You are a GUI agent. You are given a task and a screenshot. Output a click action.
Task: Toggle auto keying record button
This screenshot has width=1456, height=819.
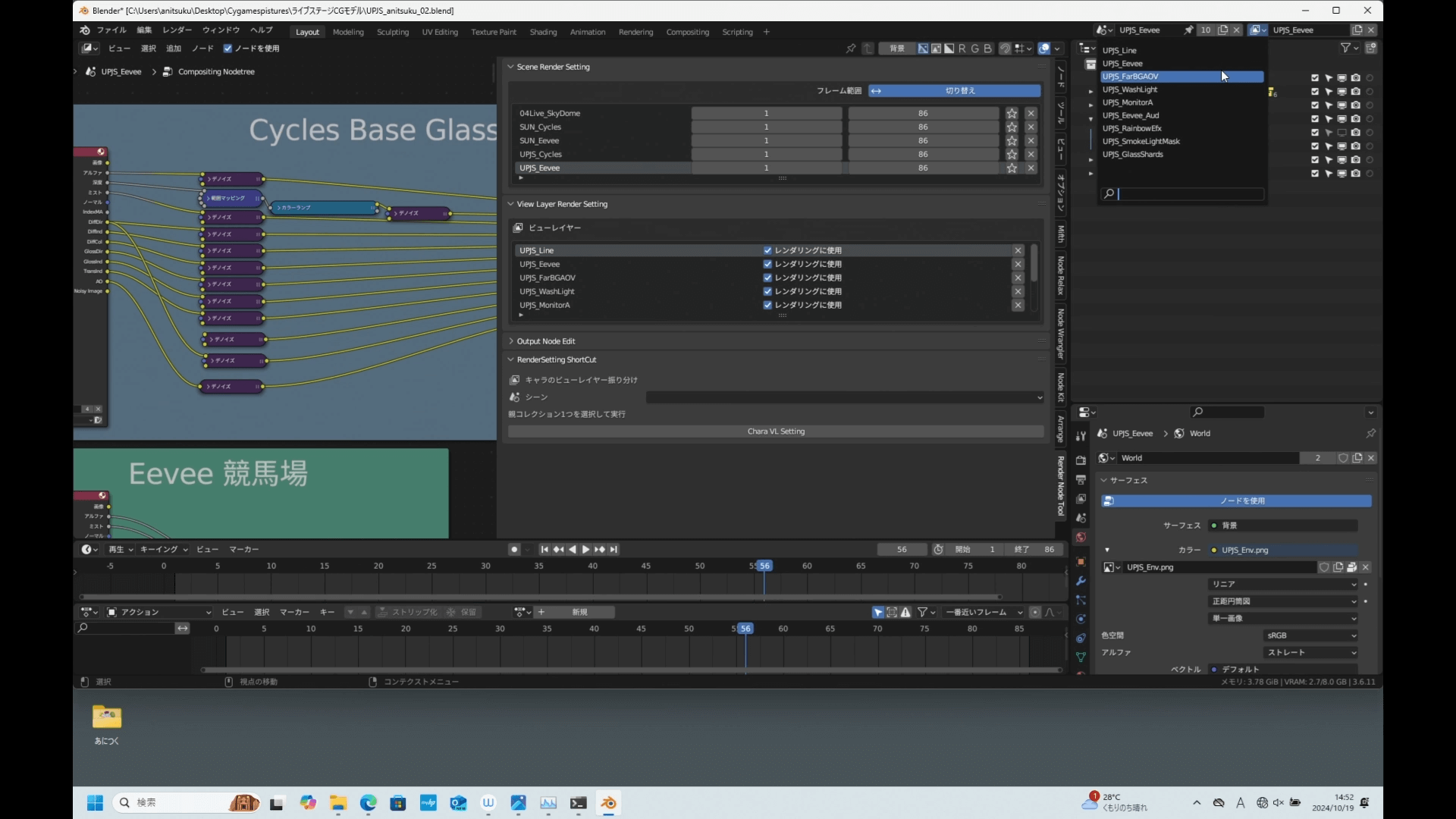coord(514,550)
